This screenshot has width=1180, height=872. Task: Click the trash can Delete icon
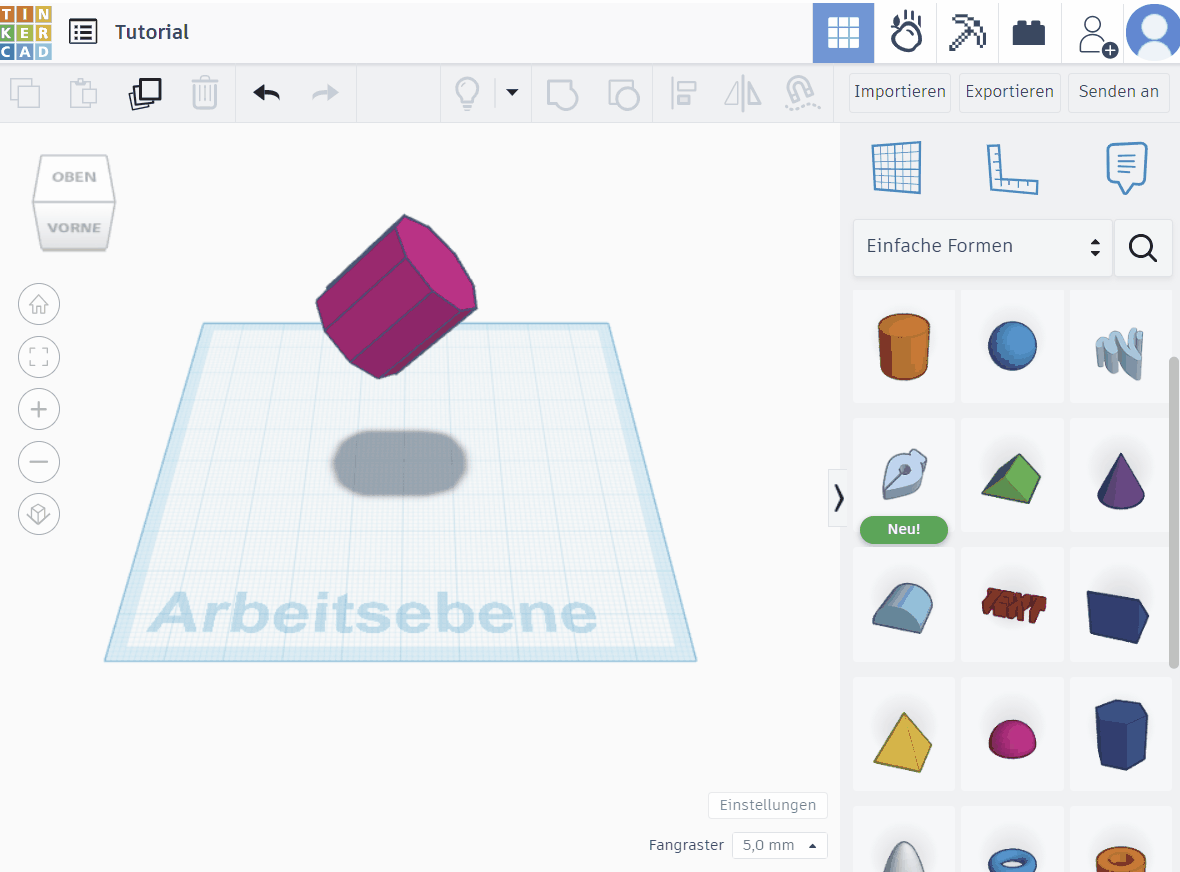click(x=205, y=93)
